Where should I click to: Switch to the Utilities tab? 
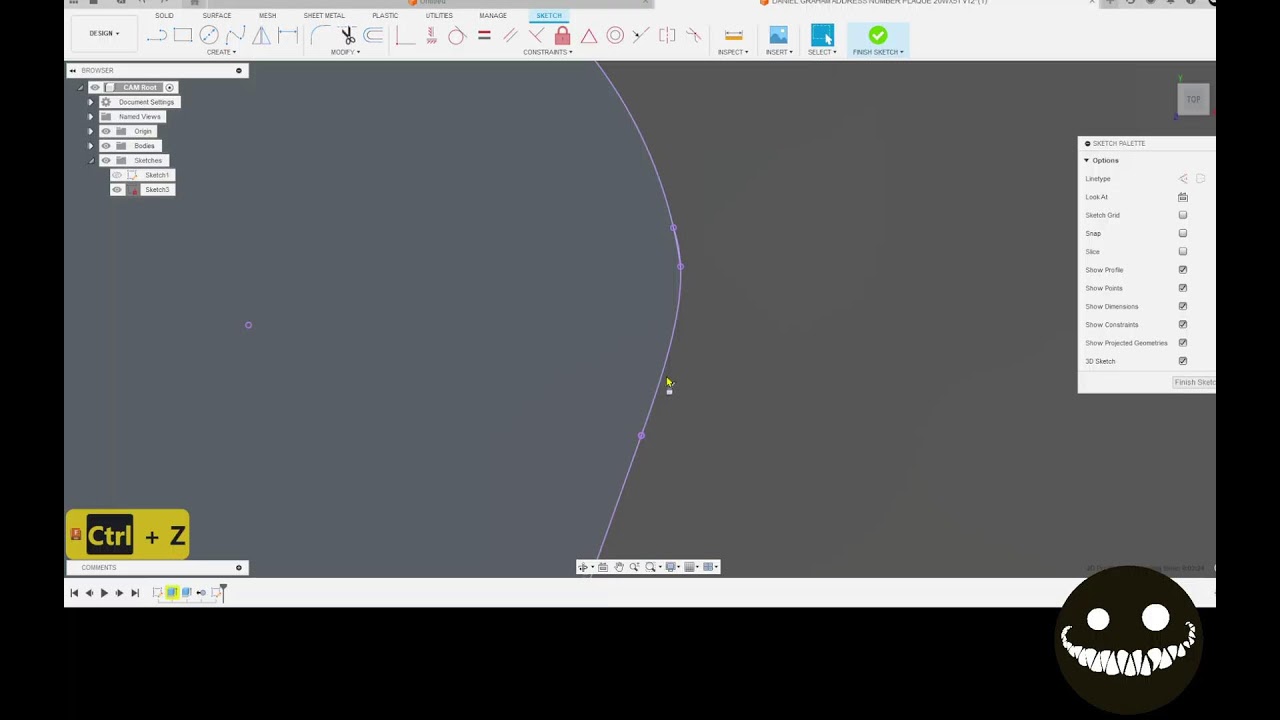(439, 16)
